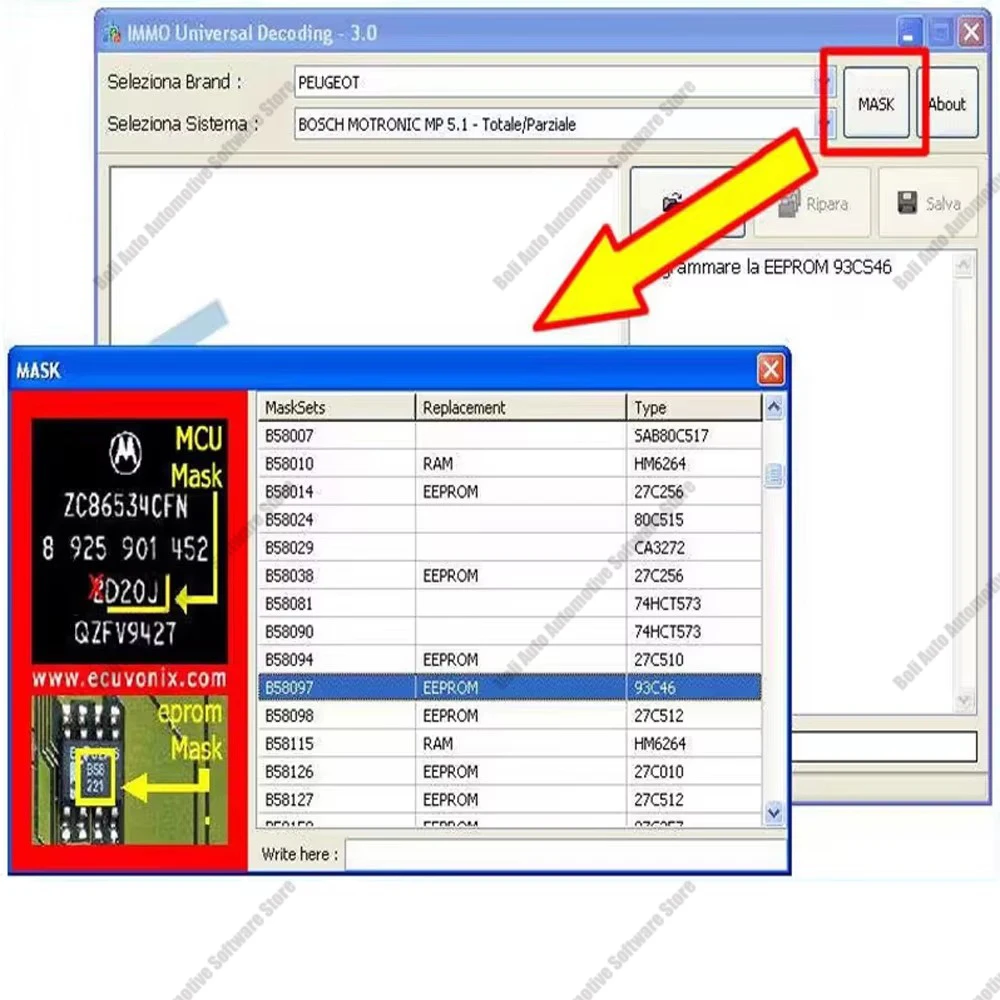Close the MASK dialog
1000x1000 pixels.
770,370
